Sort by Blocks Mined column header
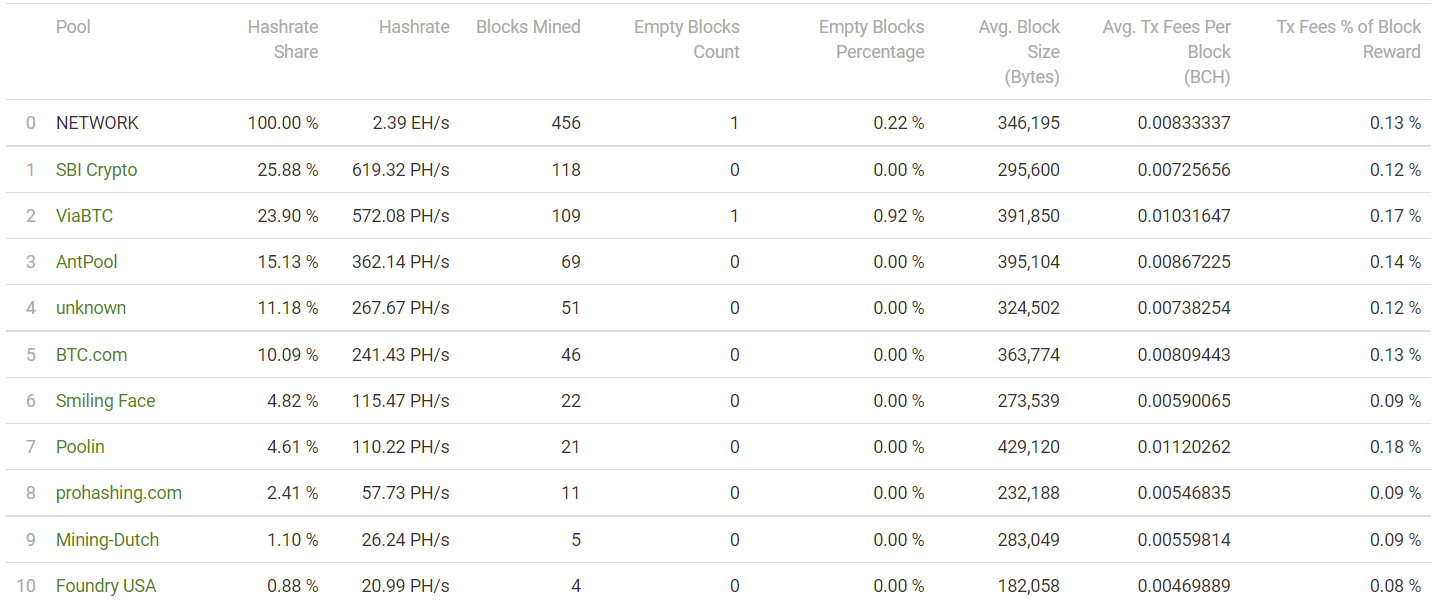This screenshot has width=1438, height=610. pyautogui.click(x=528, y=27)
